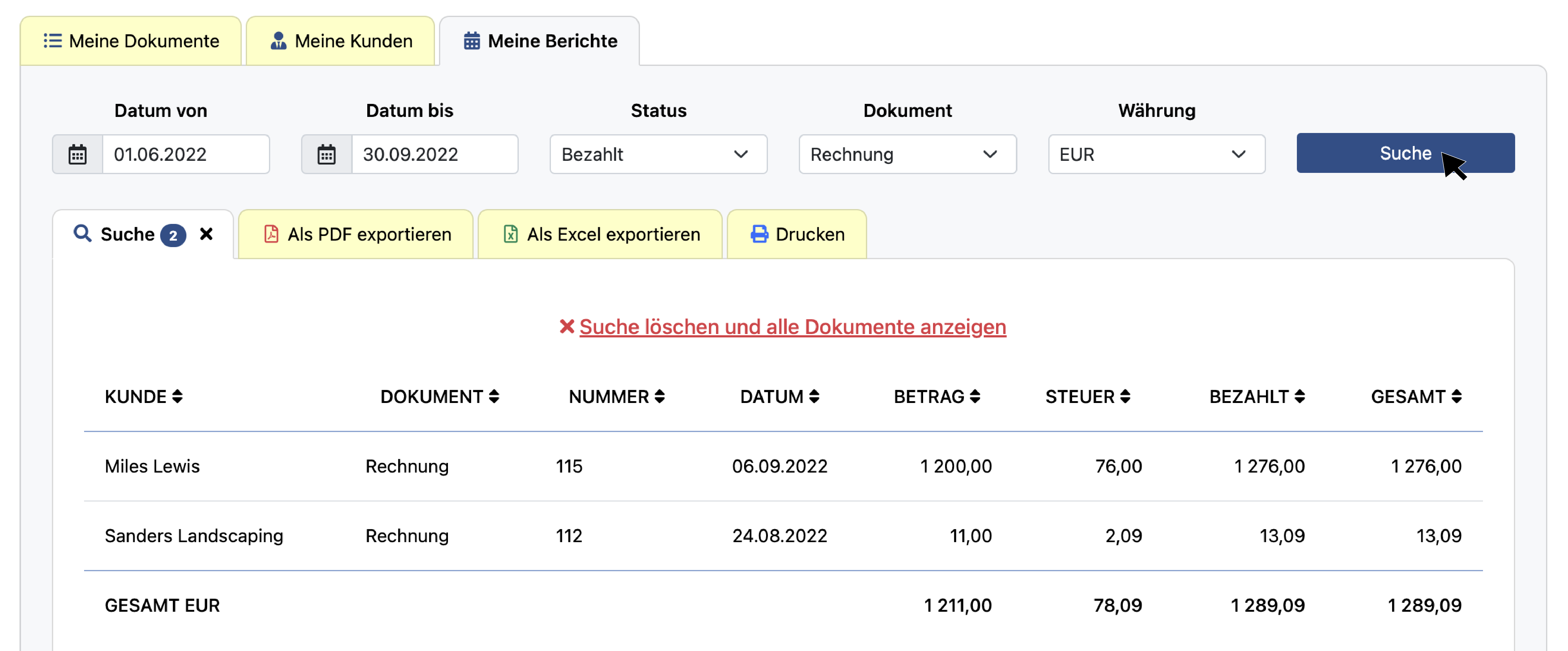1568x651 pixels.
Task: Click the calendar icon on Meine Berichte
Action: (472, 41)
